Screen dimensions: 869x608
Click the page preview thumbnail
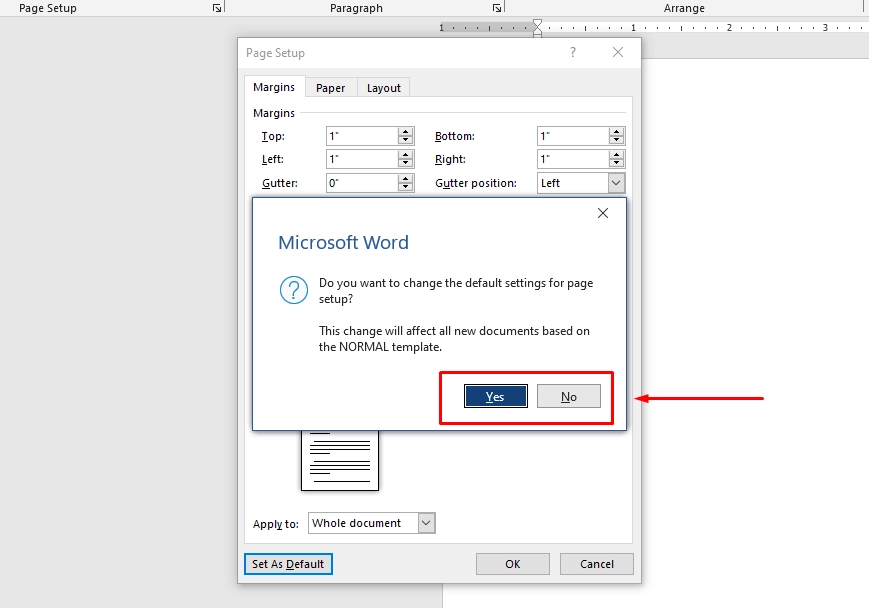click(x=340, y=460)
